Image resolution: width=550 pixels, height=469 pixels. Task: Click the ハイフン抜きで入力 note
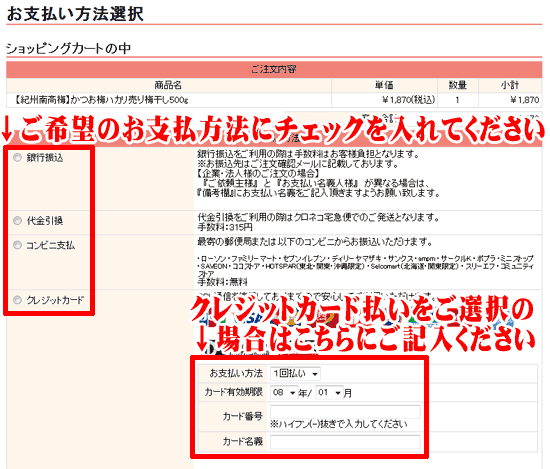pyautogui.click(x=339, y=424)
